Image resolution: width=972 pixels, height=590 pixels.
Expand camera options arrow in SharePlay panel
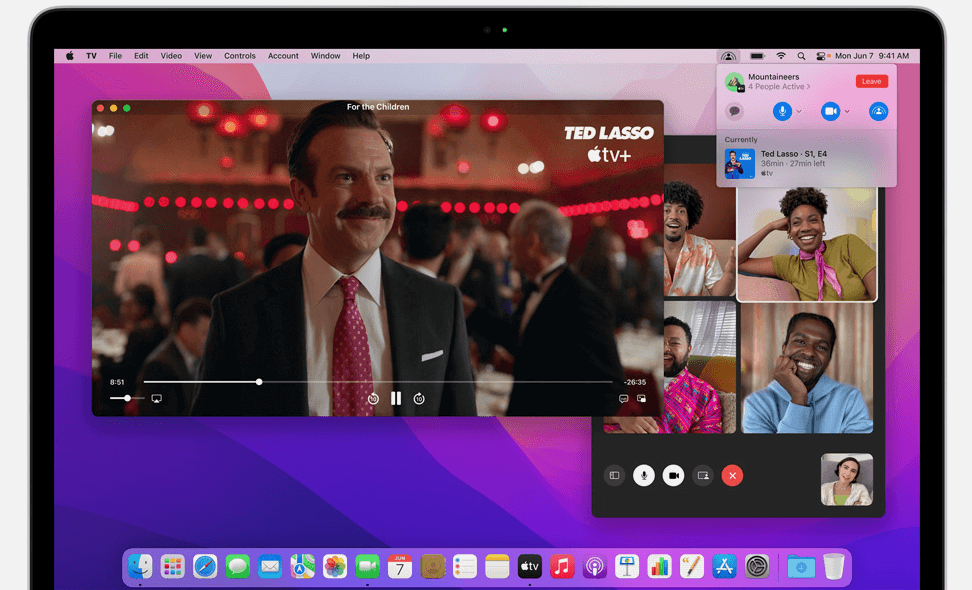[847, 112]
